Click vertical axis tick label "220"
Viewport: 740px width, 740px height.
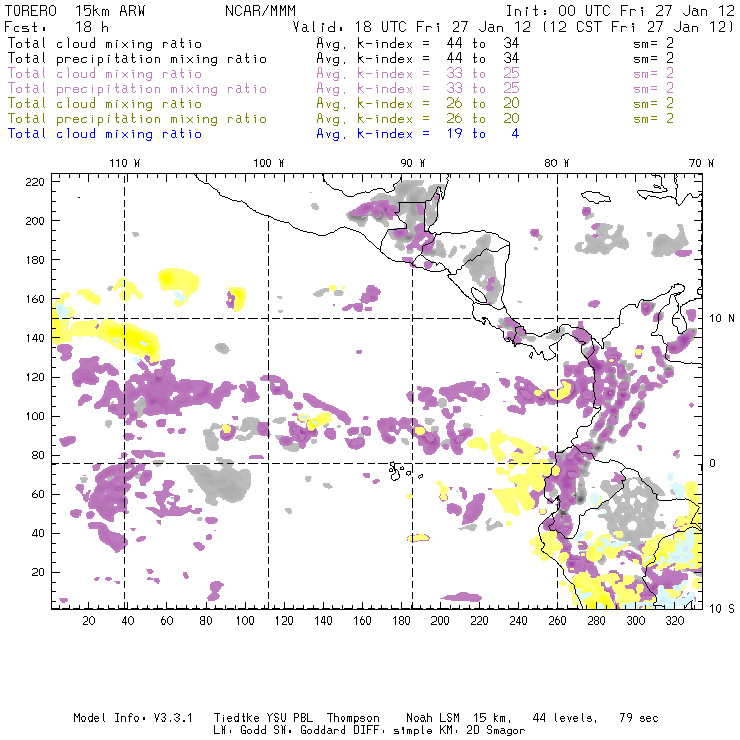click(x=35, y=182)
